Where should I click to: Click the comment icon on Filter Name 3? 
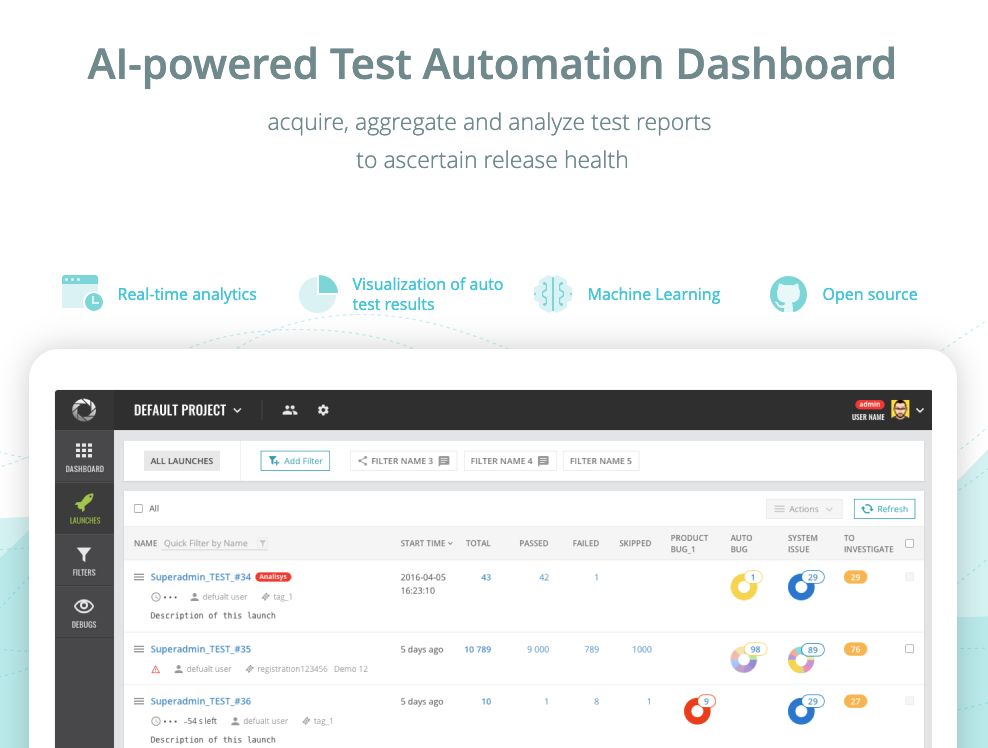tap(444, 461)
